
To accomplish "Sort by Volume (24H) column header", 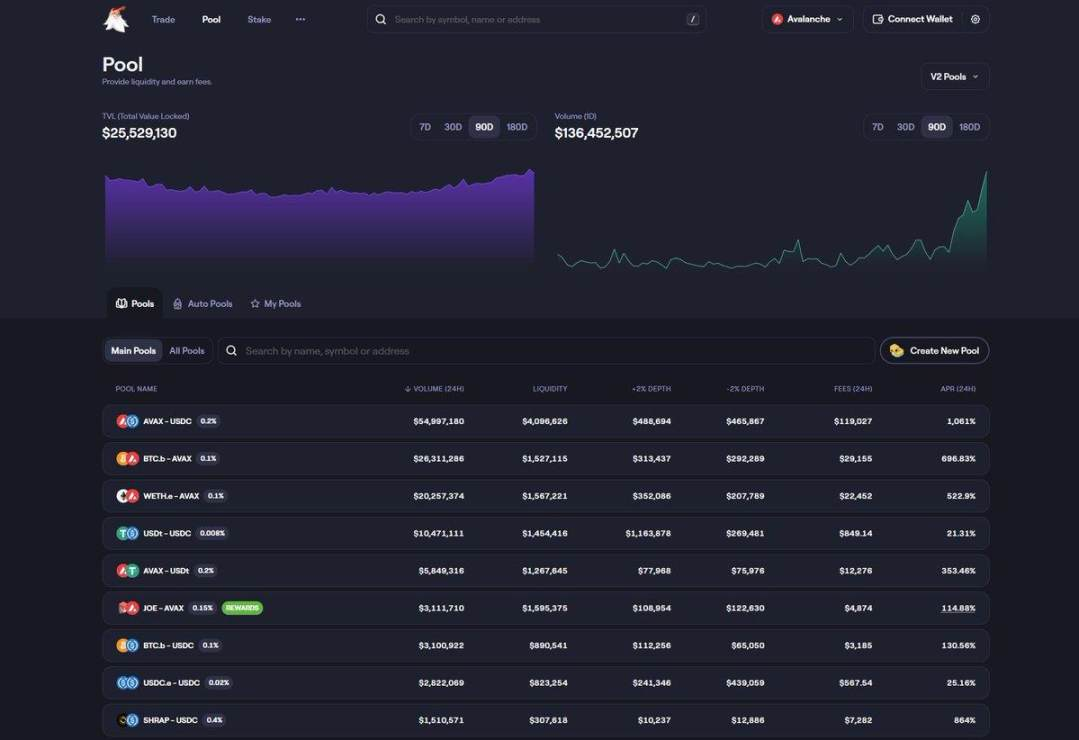I will (x=434, y=389).
